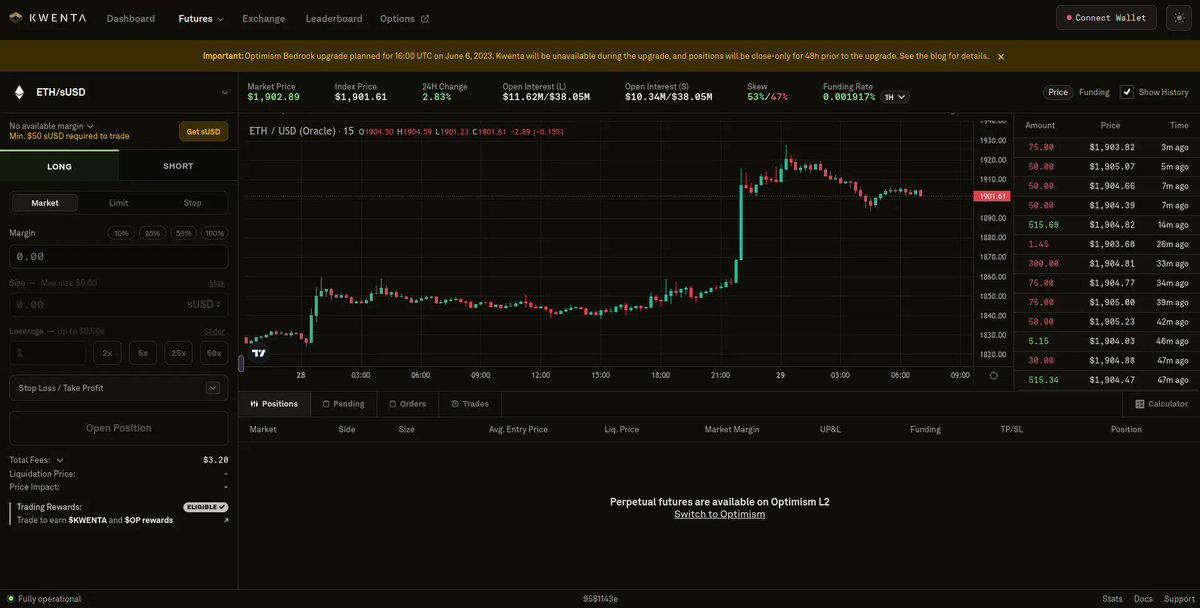Click the Market Price value $1,902.89
This screenshot has height=608, width=1200.
273,97
